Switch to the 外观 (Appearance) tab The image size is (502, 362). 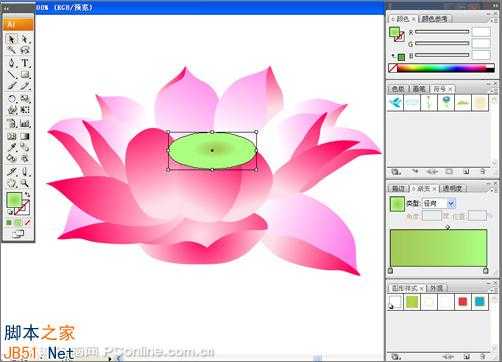point(437,288)
